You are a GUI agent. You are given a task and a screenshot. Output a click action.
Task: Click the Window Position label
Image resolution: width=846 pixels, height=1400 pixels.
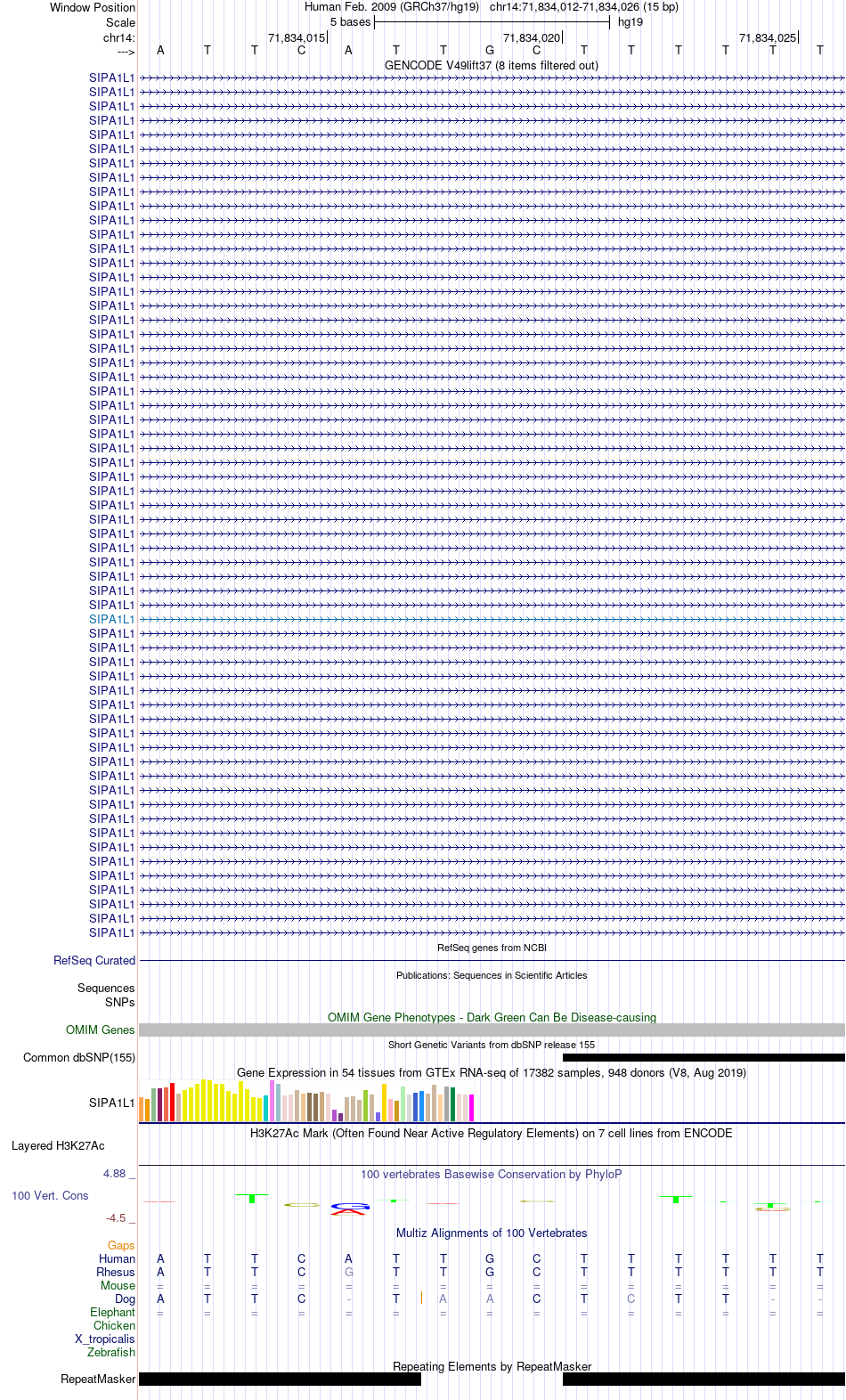93,7
